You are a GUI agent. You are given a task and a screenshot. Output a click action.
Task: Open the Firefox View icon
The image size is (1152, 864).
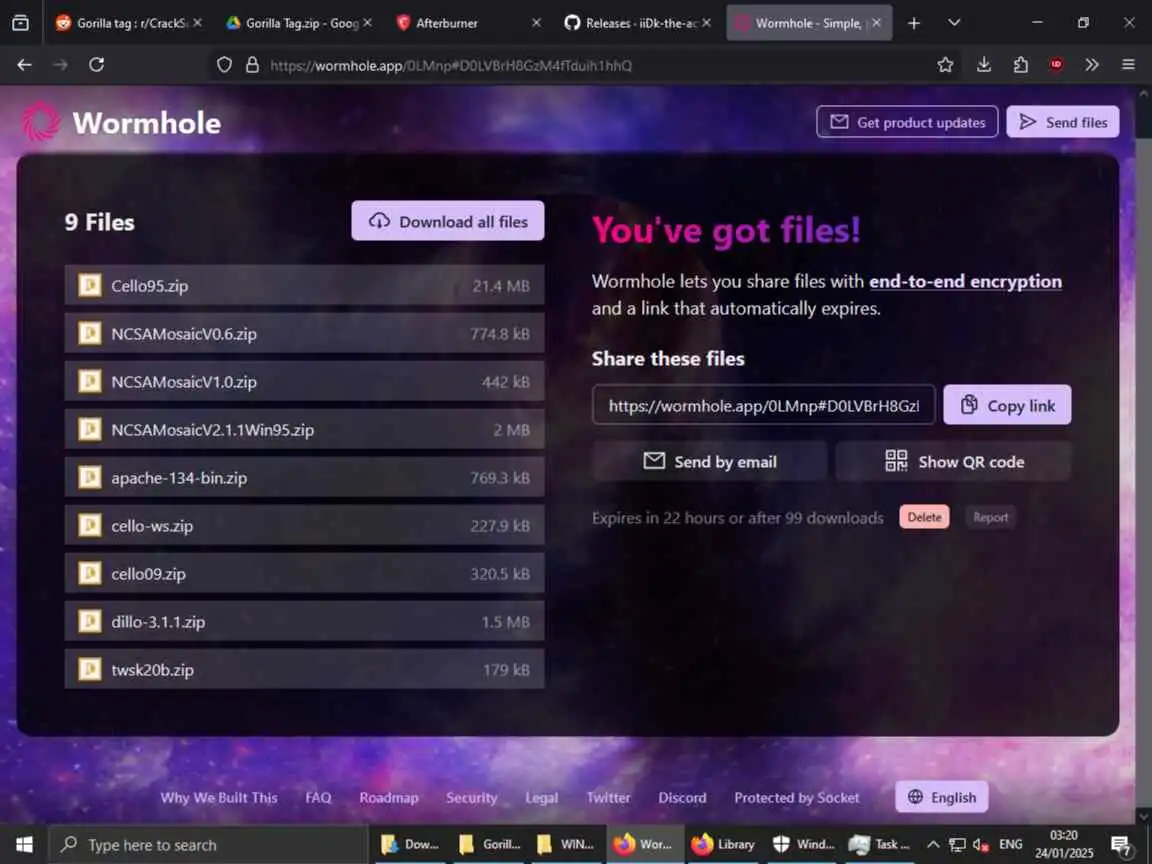(21, 23)
